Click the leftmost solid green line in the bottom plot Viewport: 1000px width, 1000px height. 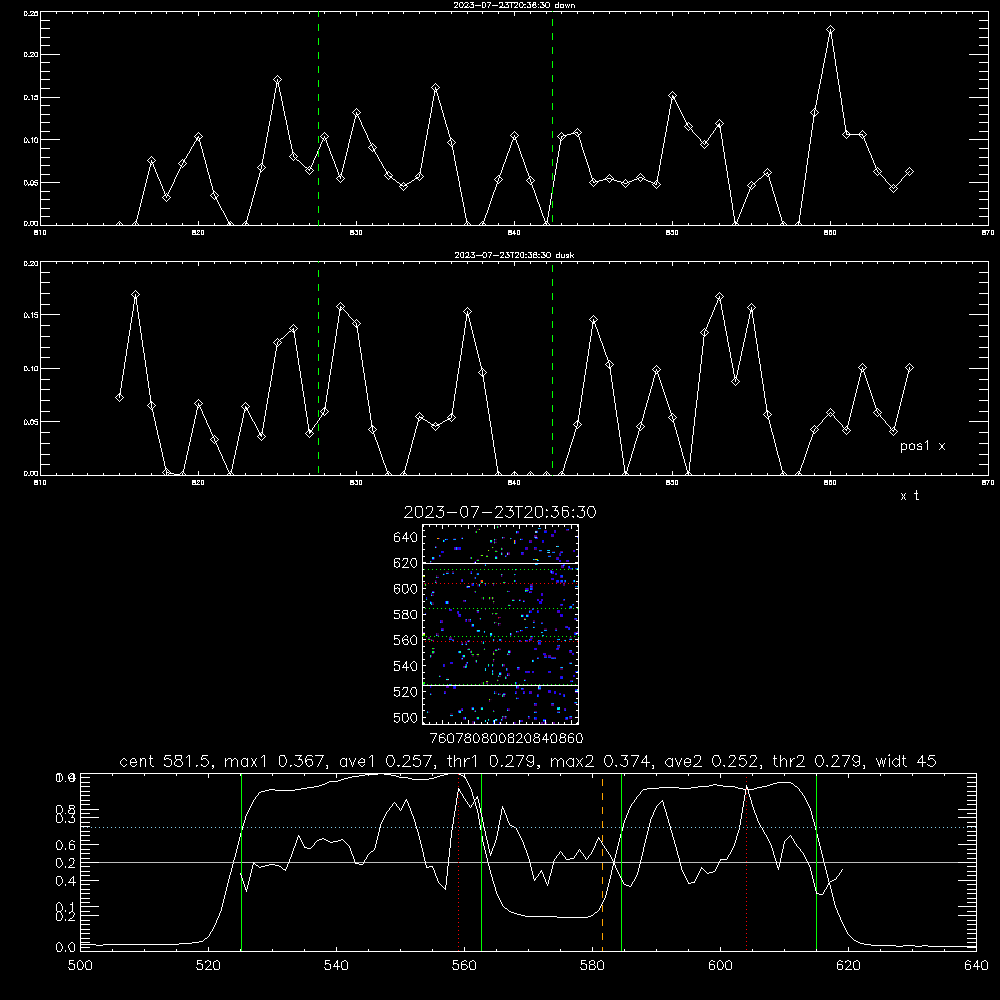241,862
